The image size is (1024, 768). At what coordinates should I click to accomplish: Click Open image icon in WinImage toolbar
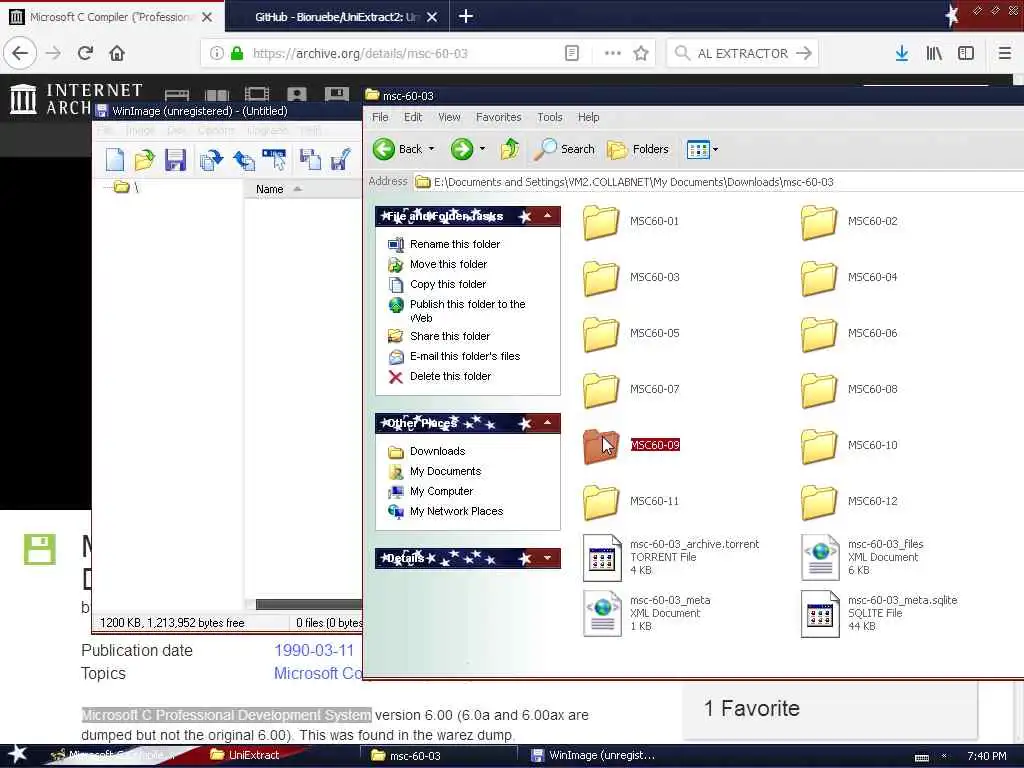(x=144, y=159)
